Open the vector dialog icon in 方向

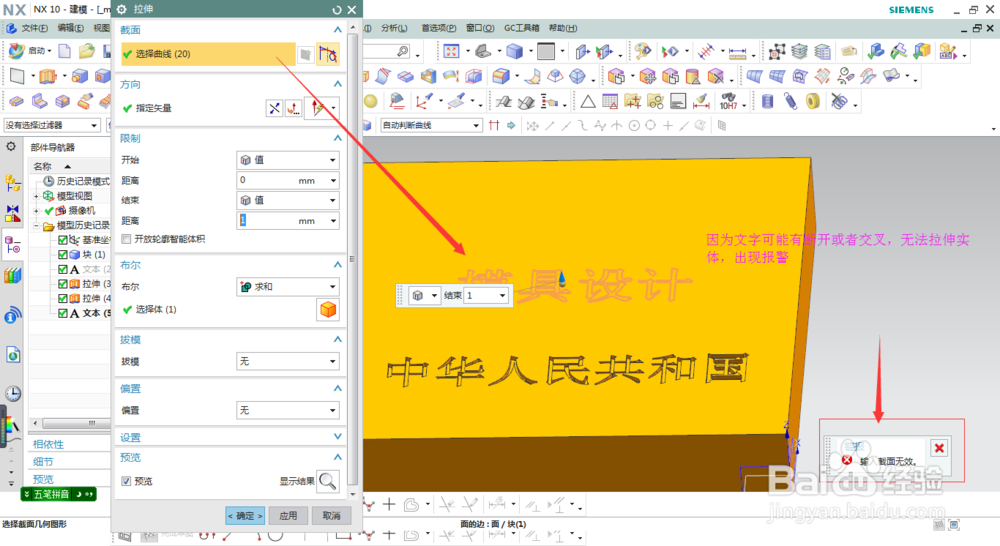point(293,108)
